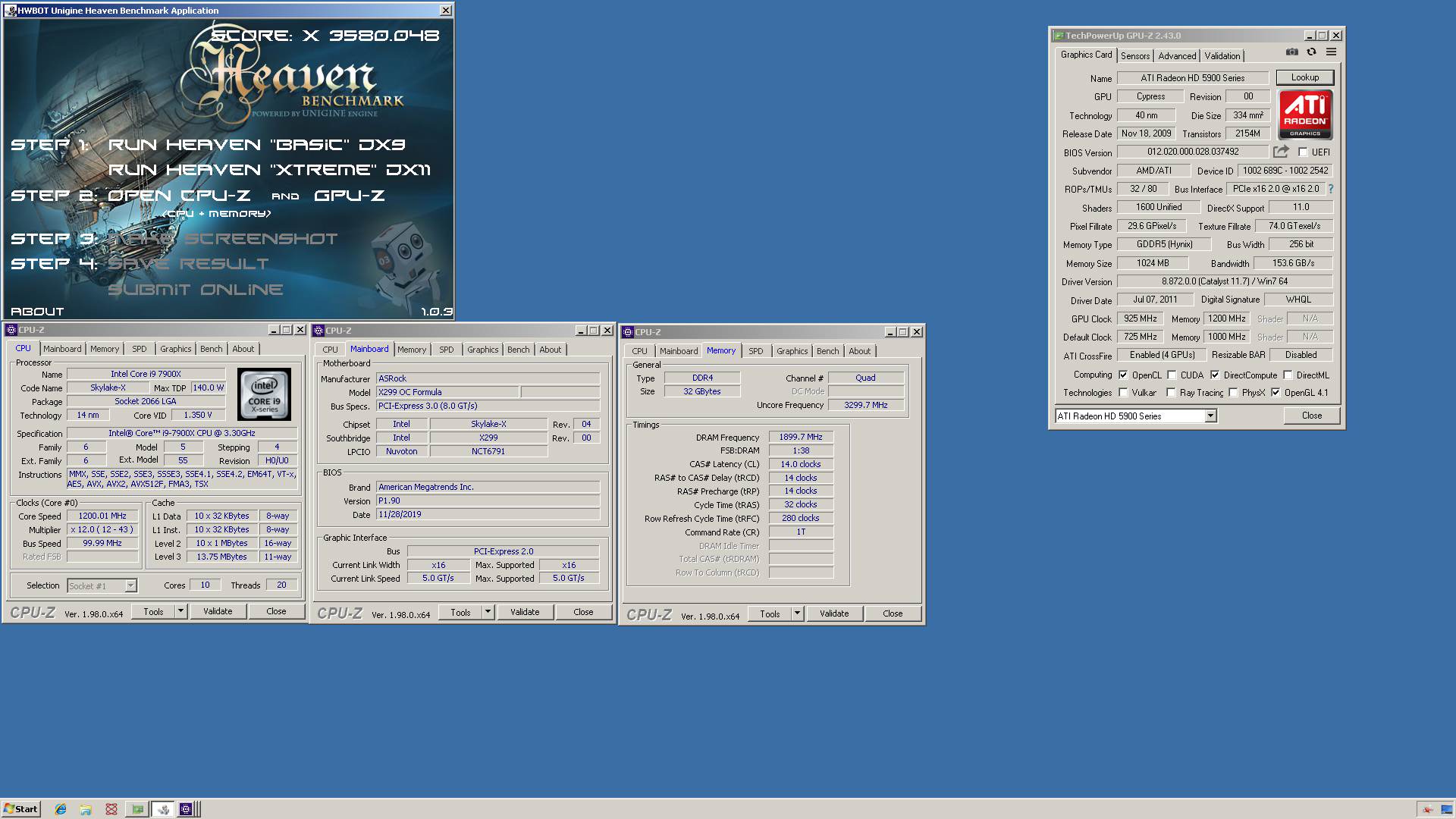Select the Heaven Benchmark taskbar button
This screenshot has height=819, width=1456.
click(x=163, y=809)
